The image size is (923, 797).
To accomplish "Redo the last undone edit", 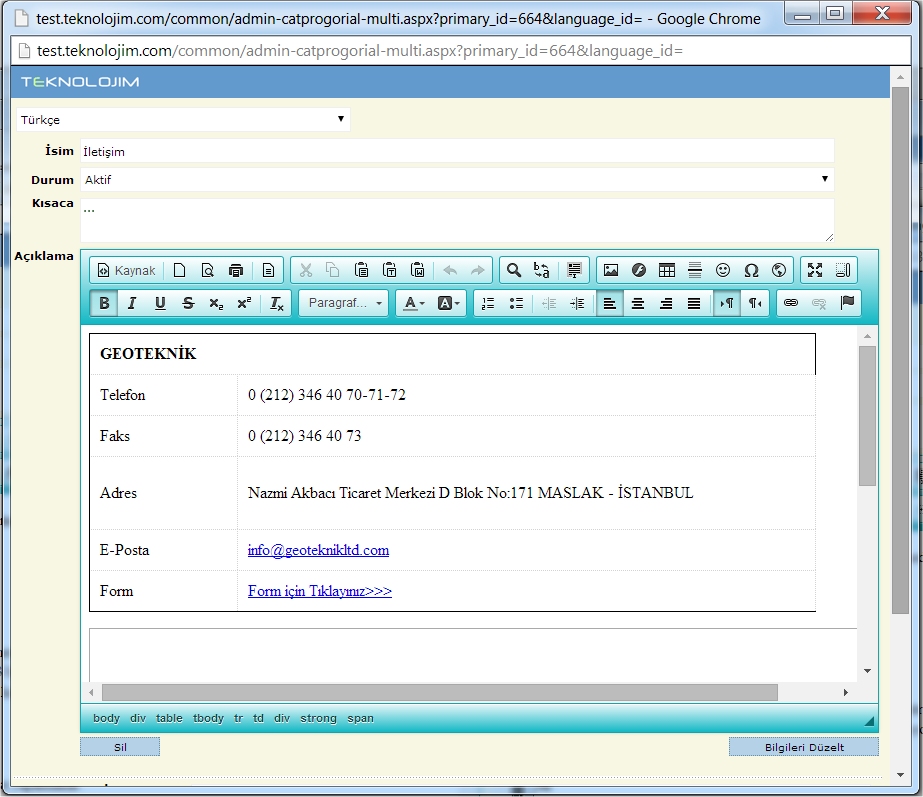I will [x=478, y=270].
